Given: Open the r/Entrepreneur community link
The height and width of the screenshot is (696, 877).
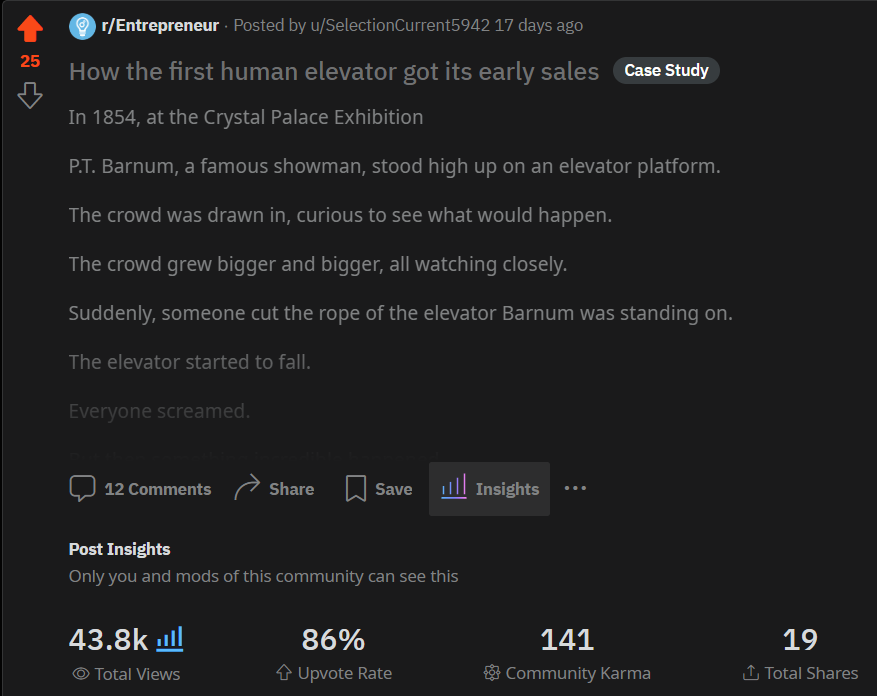Looking at the screenshot, I should click(160, 25).
